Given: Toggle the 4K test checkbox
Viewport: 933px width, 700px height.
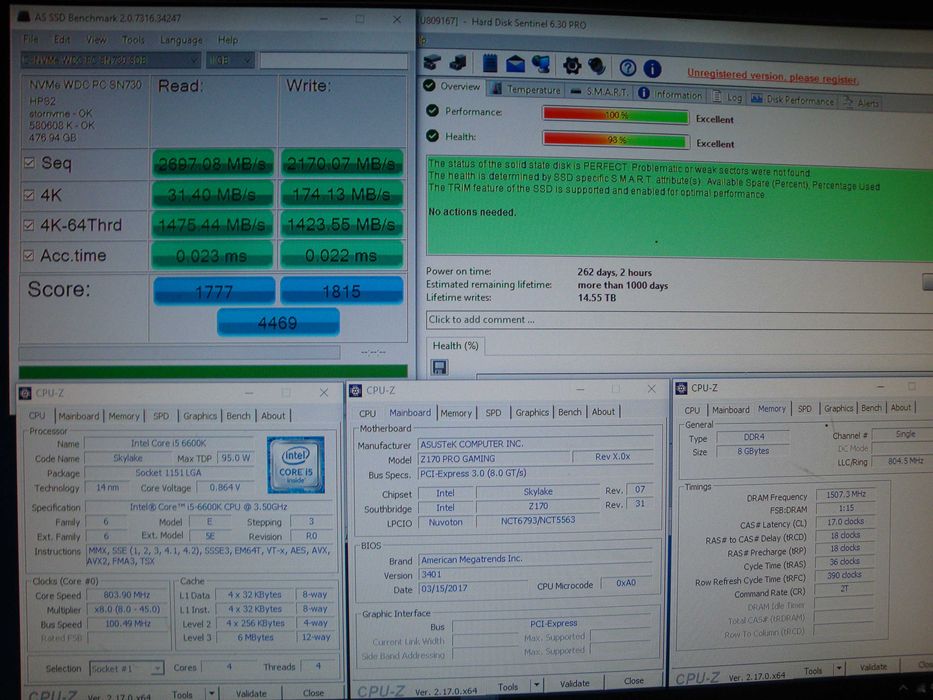Looking at the screenshot, I should pos(29,195).
